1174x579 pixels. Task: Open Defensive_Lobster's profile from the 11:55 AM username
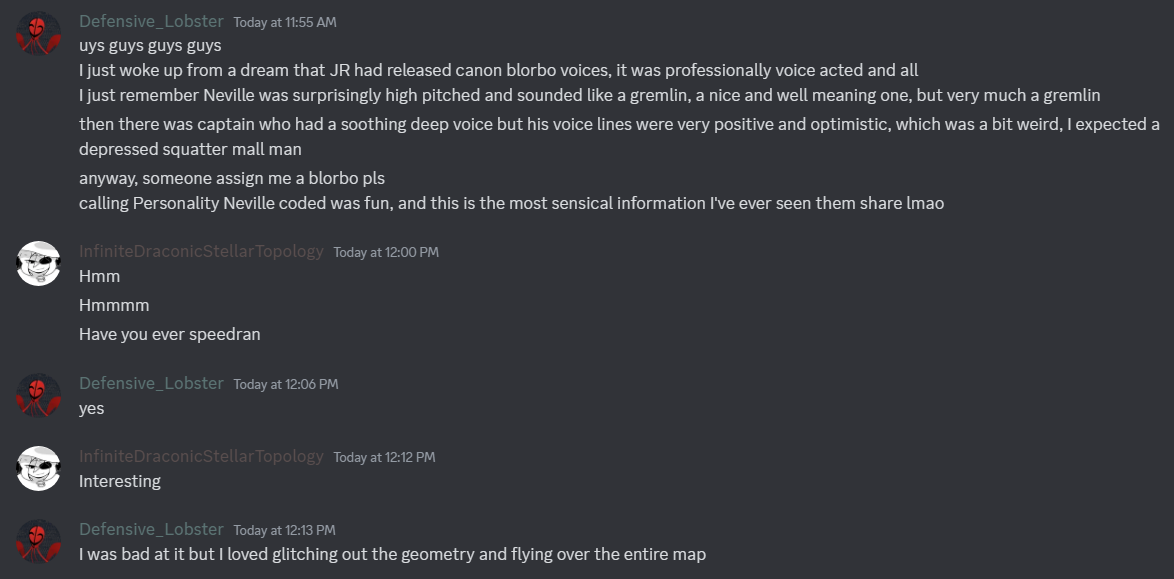coord(151,21)
